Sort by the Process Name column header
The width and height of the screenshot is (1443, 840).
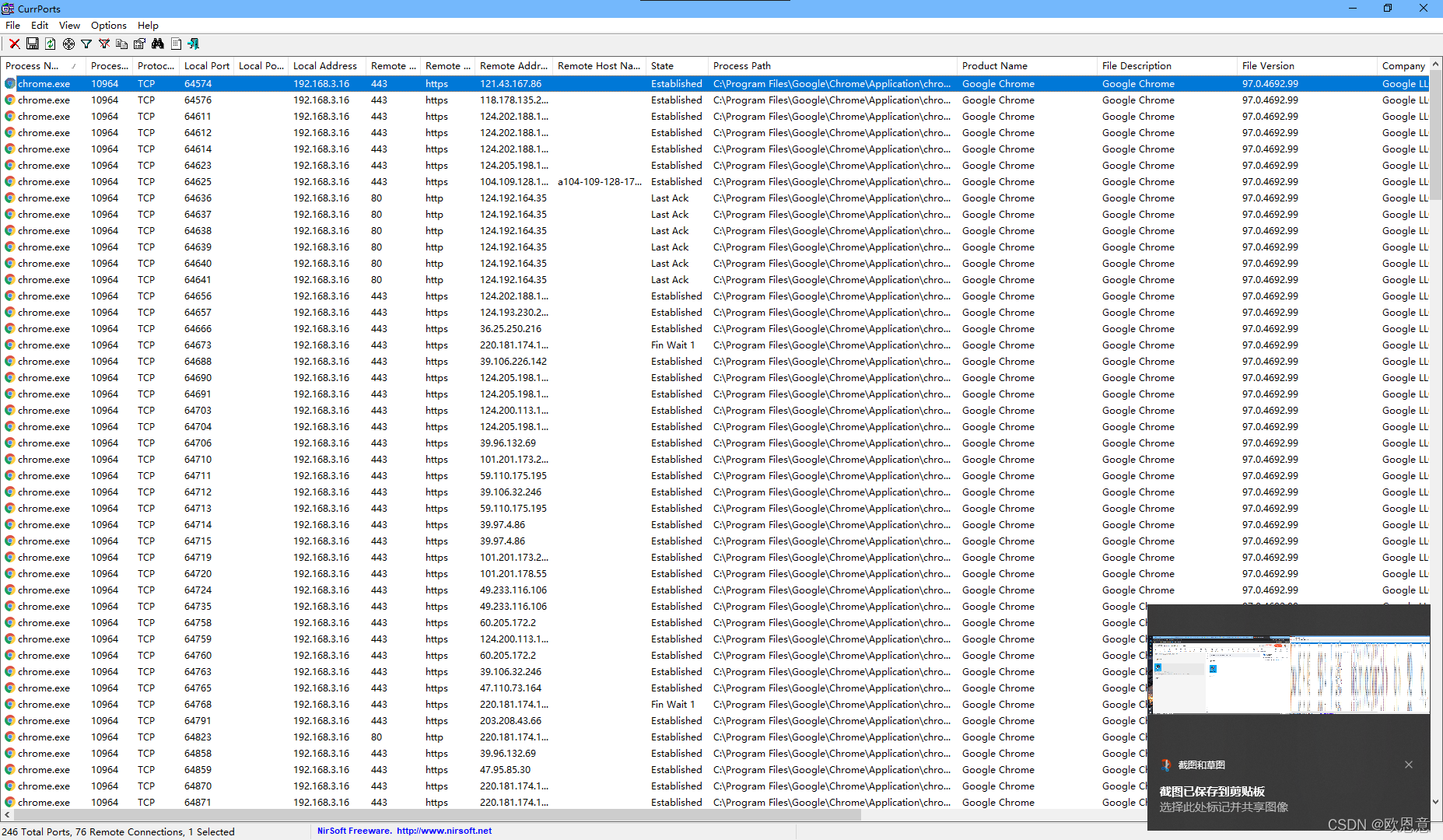click(x=43, y=66)
